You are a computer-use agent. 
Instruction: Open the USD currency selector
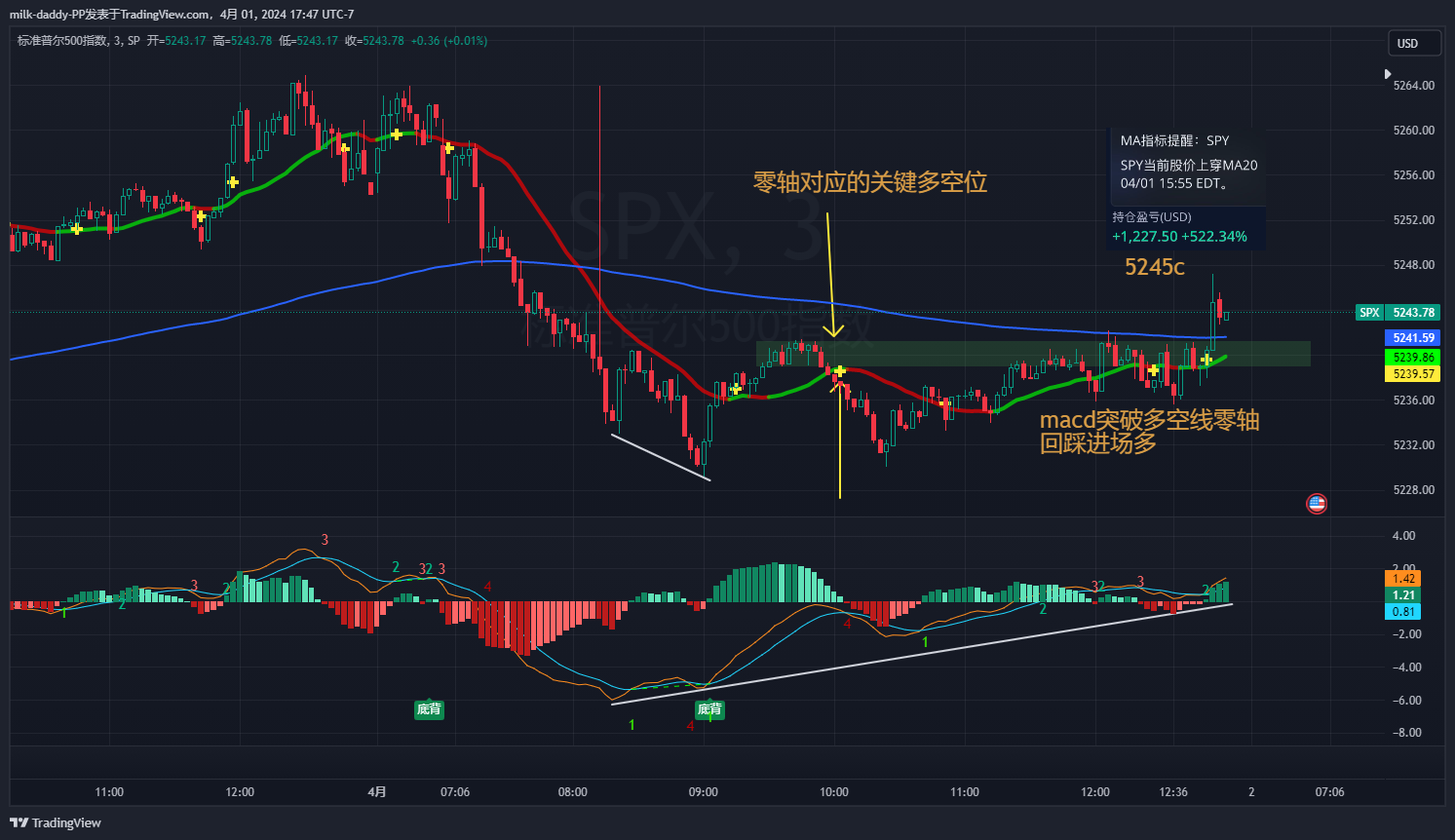tap(1407, 43)
